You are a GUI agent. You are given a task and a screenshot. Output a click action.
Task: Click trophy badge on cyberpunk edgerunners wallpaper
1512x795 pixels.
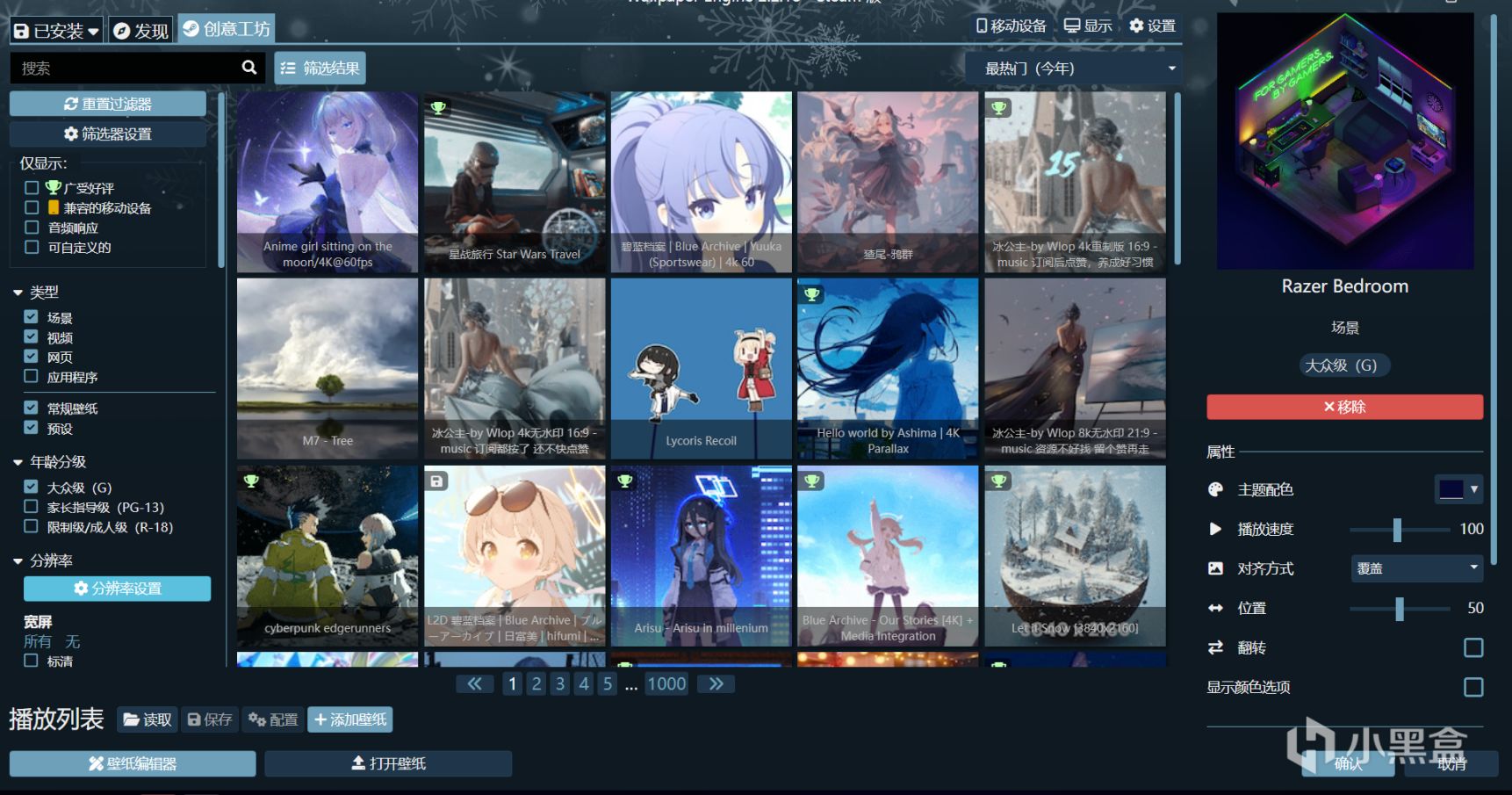click(x=251, y=481)
